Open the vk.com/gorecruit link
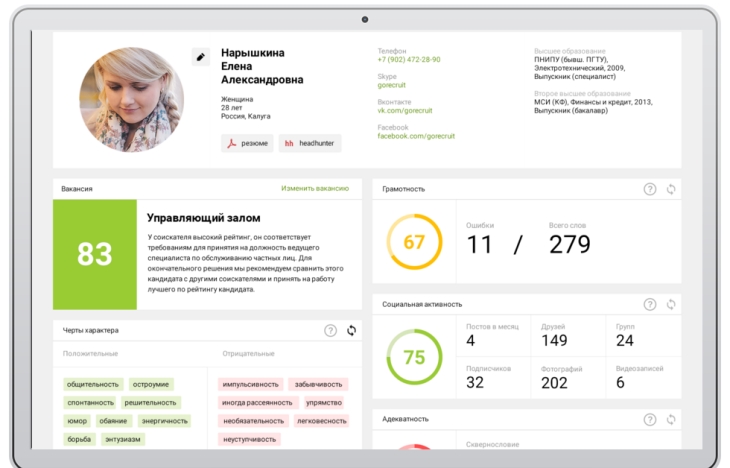This screenshot has width=730, height=468. point(405,110)
